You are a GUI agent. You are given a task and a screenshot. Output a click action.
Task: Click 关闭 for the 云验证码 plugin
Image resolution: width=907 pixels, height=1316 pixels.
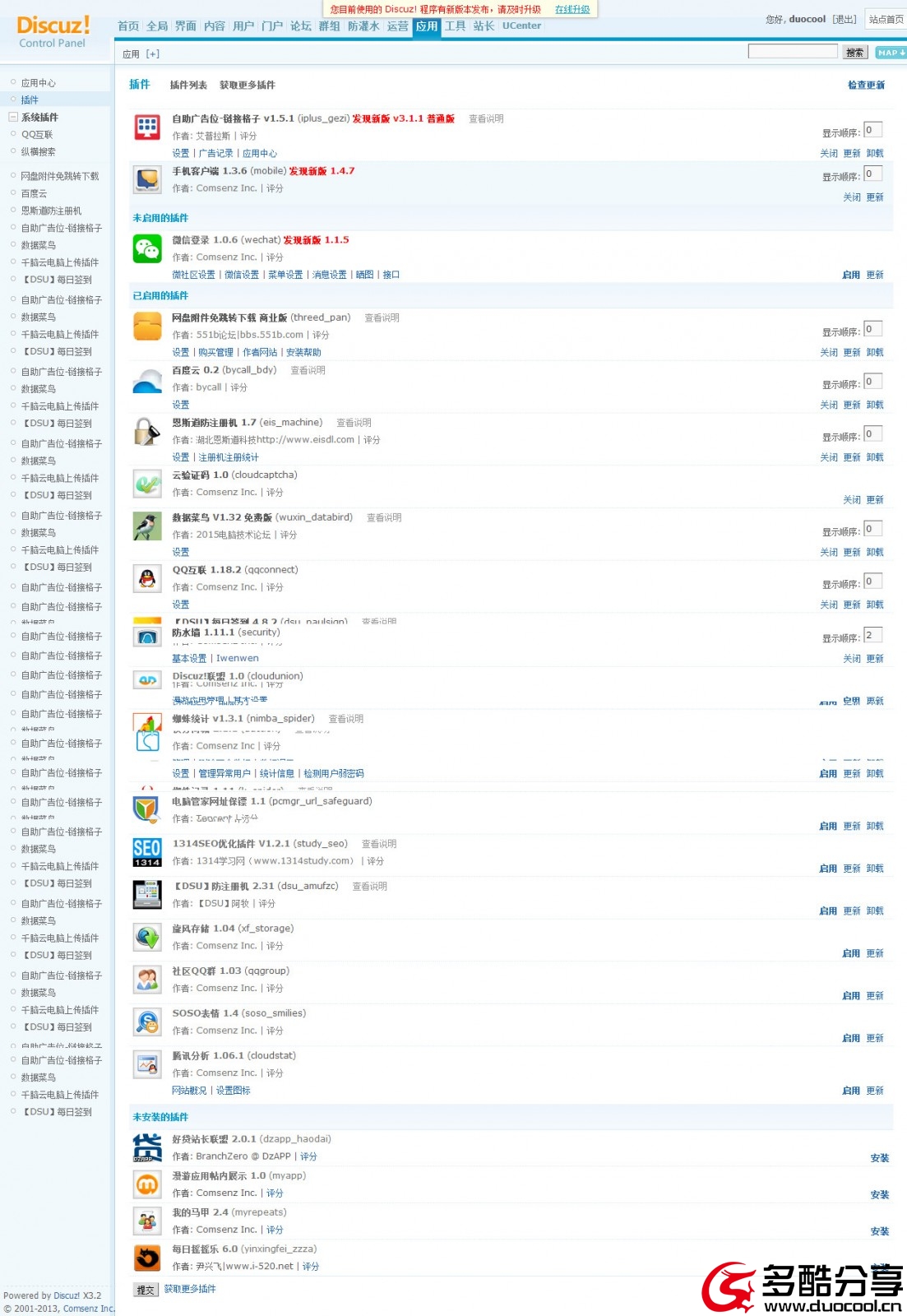point(852,500)
